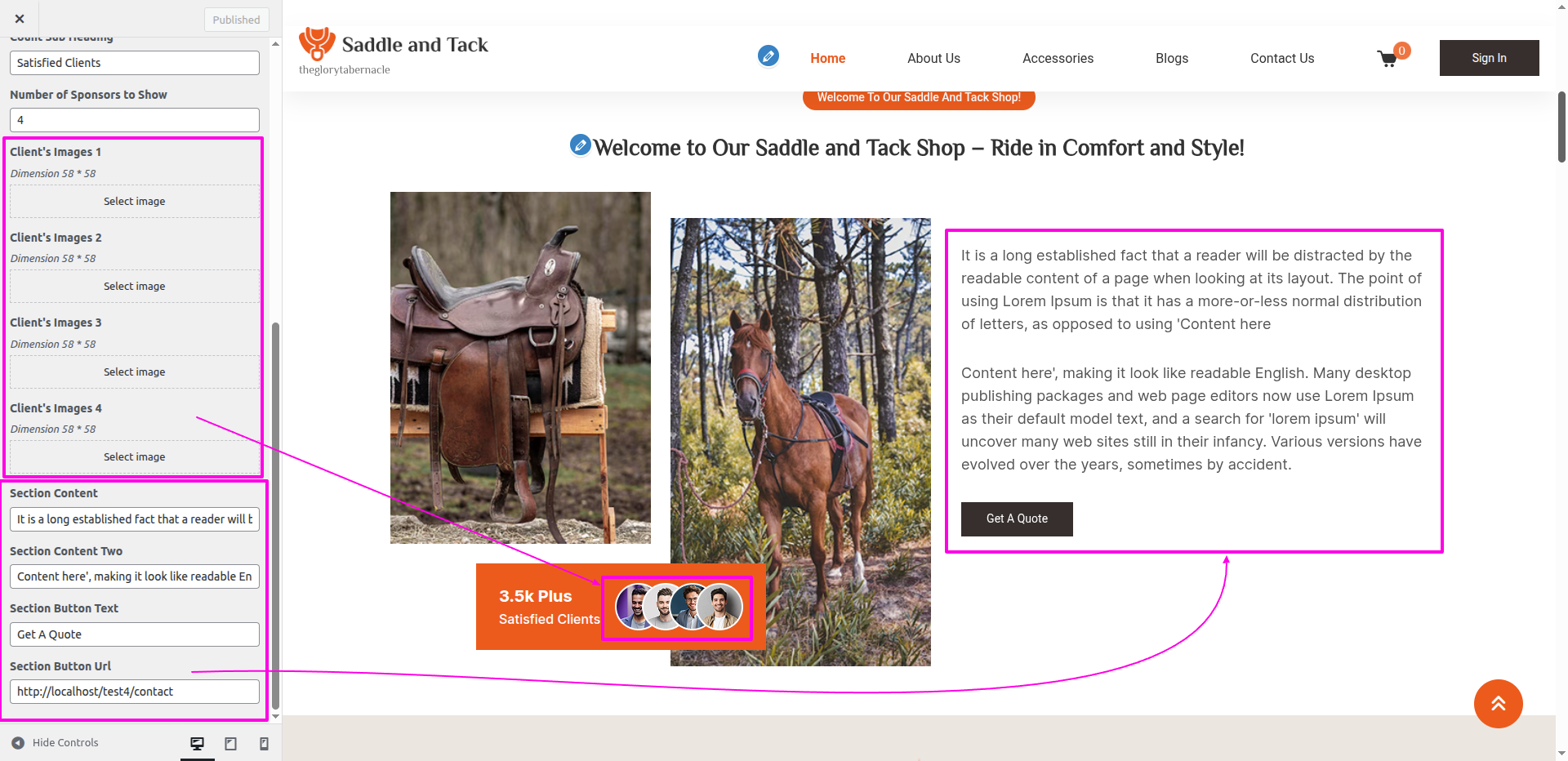Hide the customizer controls panel

click(56, 743)
